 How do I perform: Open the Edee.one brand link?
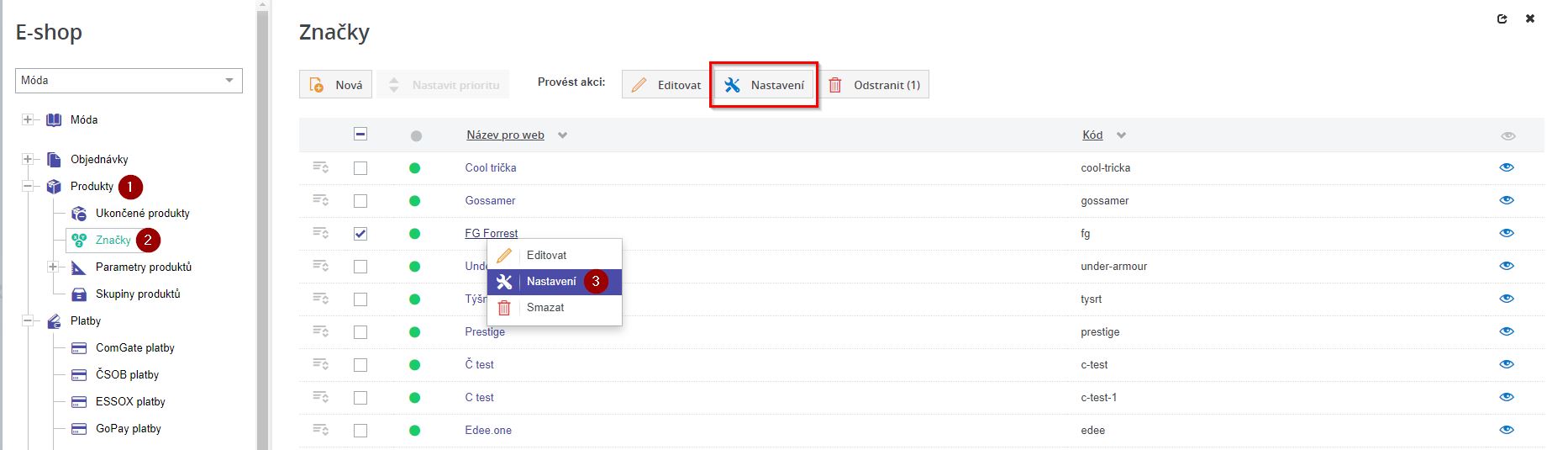pos(488,430)
